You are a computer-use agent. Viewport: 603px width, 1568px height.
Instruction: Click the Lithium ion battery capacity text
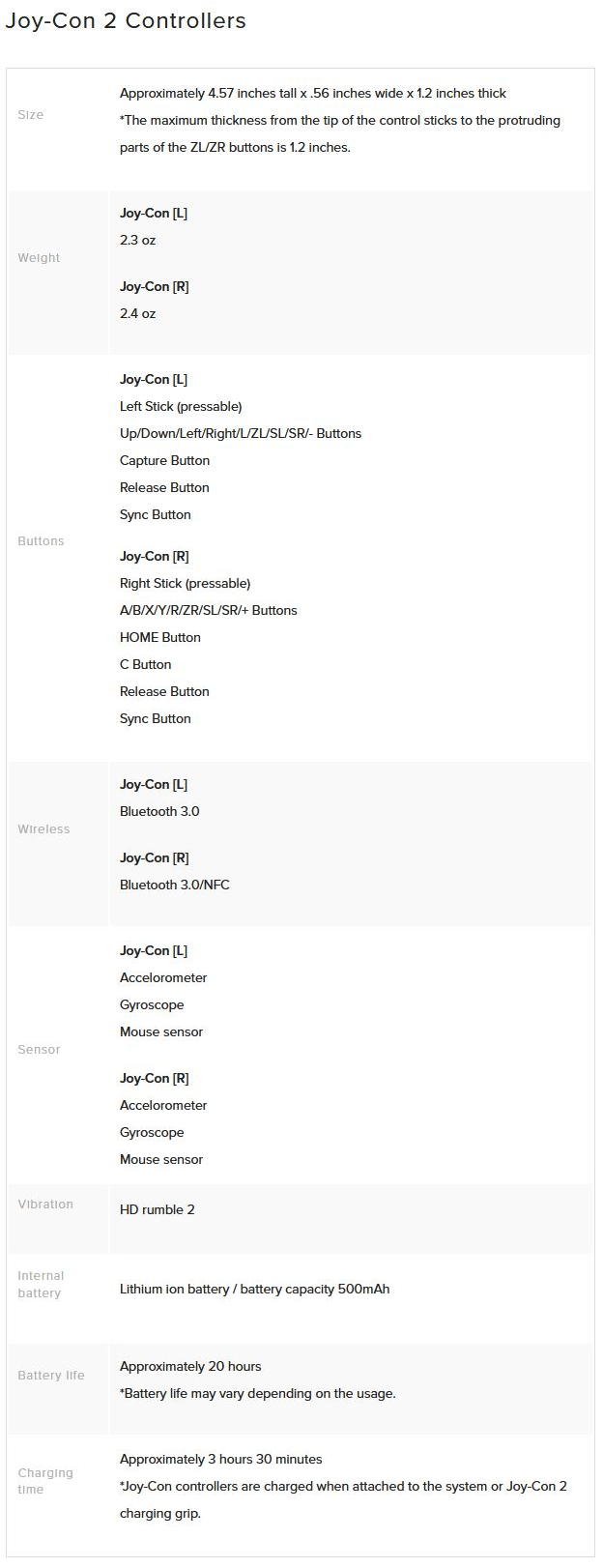tap(254, 1290)
